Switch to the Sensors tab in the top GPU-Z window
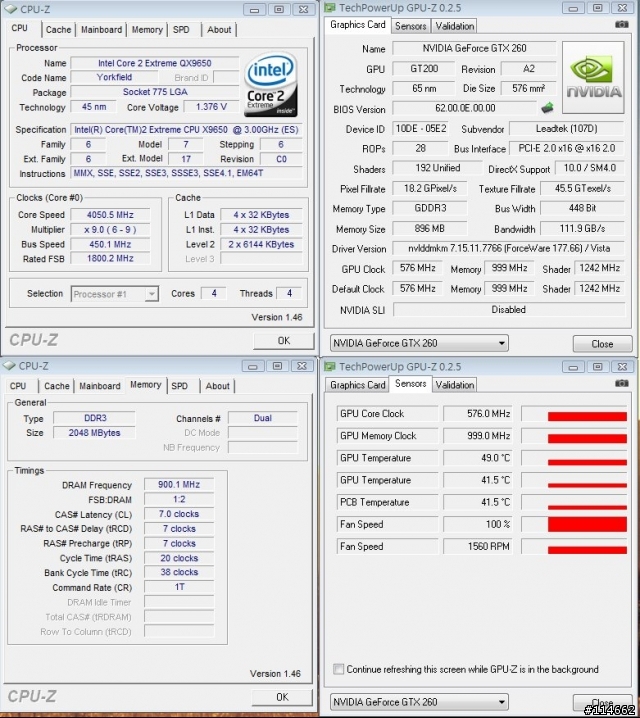 click(x=411, y=26)
